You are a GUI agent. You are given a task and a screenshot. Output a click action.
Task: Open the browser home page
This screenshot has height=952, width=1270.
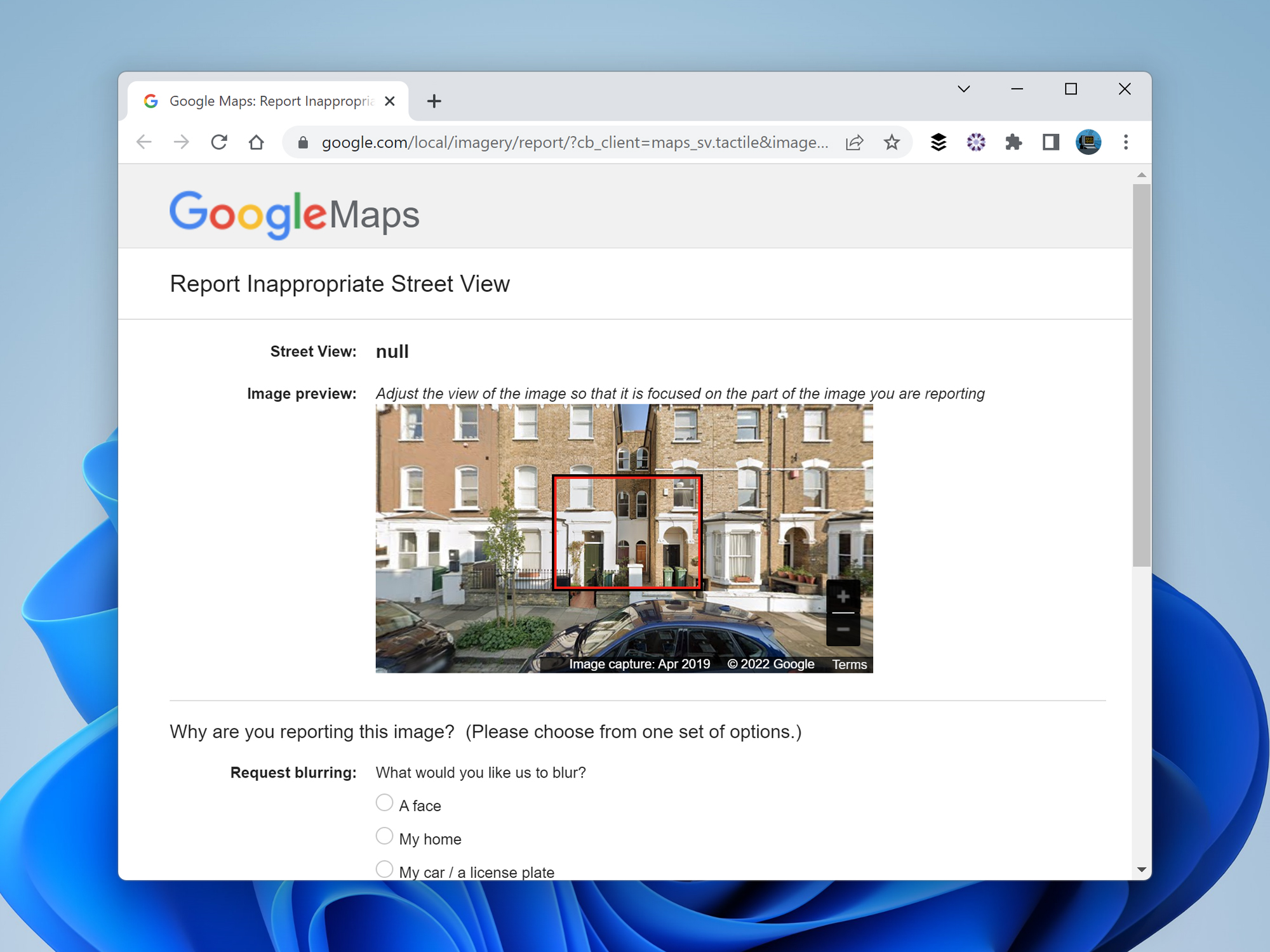pyautogui.click(x=256, y=142)
